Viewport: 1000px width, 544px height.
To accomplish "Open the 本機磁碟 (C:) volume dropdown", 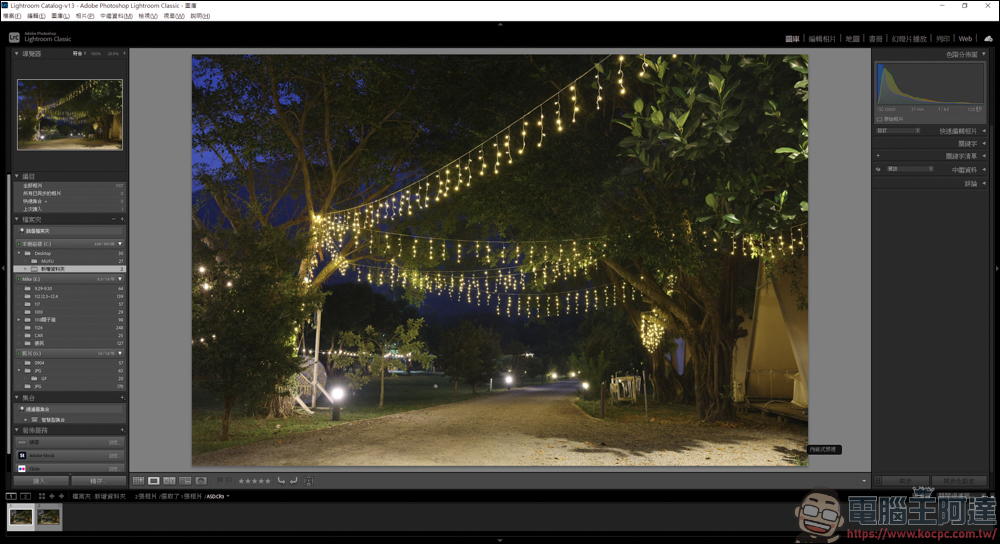I will 120,244.
